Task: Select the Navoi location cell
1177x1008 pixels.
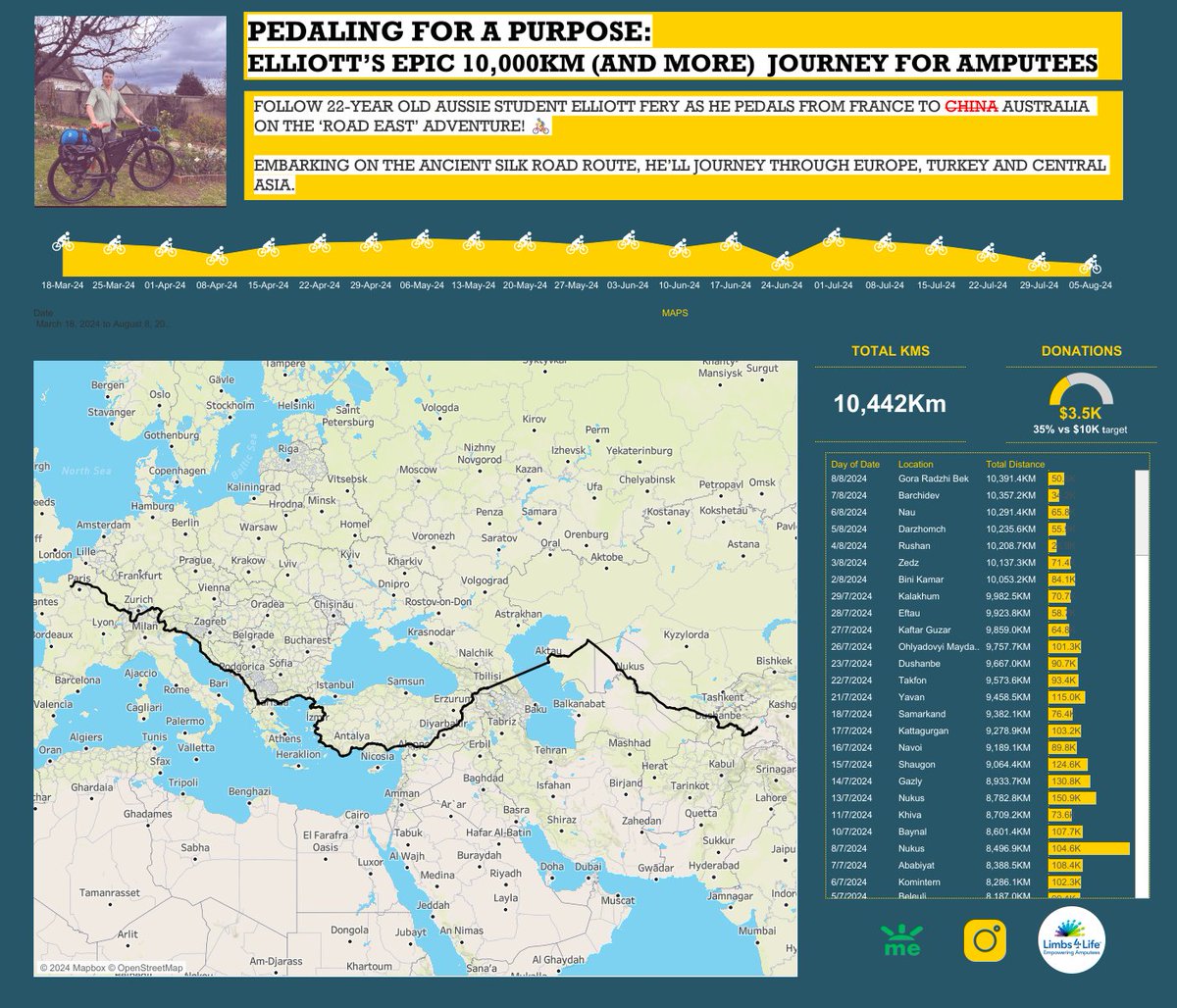Action: pyautogui.click(x=911, y=747)
